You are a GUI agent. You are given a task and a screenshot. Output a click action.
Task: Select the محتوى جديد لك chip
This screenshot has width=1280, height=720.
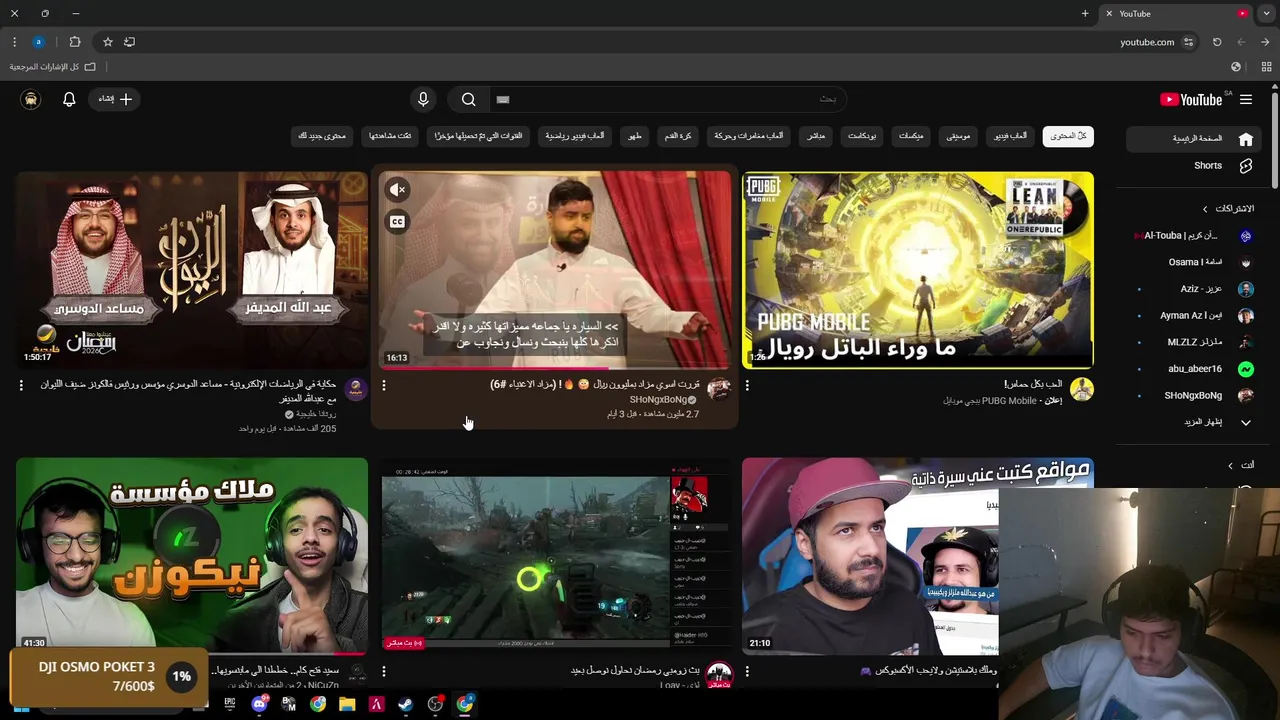pos(322,136)
